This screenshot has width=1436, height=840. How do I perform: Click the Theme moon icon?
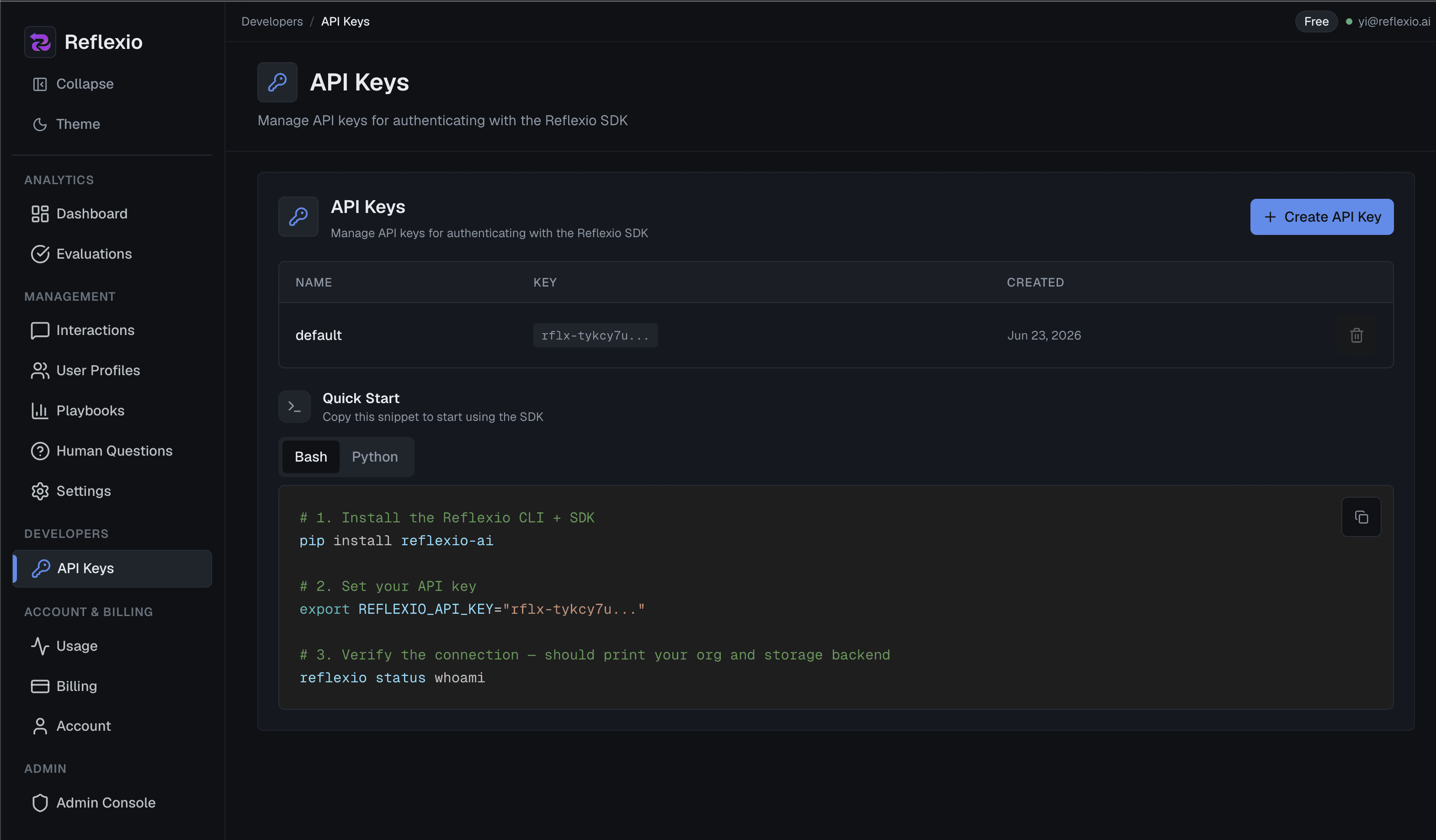[x=40, y=124]
